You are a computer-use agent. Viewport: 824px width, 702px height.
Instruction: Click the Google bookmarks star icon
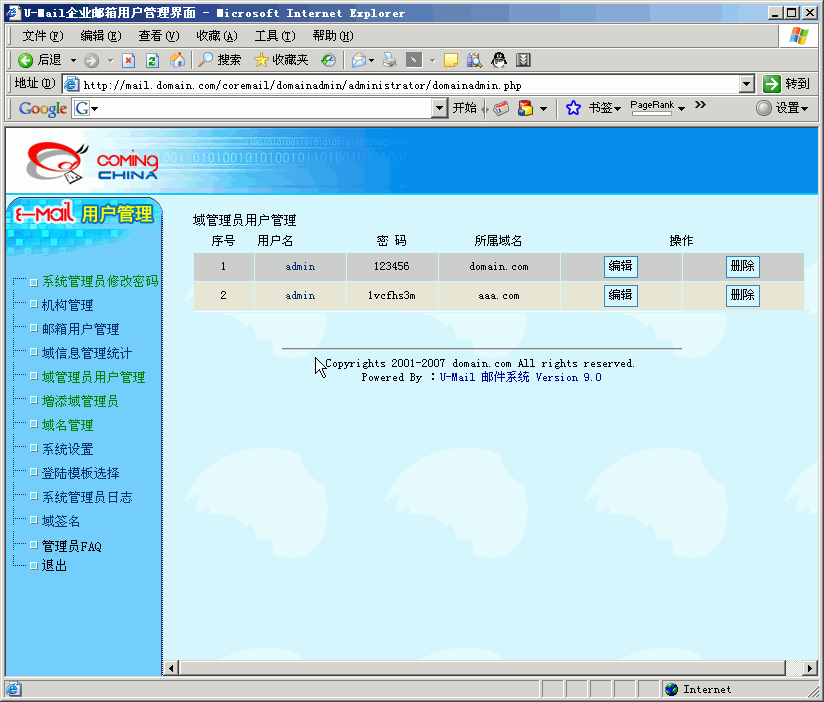(573, 108)
